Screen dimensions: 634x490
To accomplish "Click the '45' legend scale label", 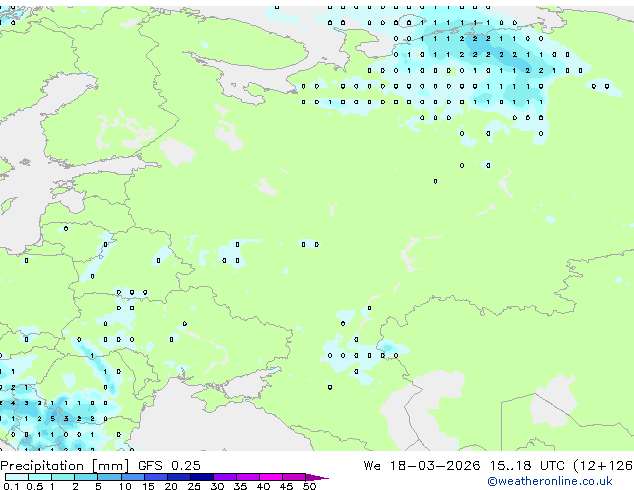I will (x=286, y=486).
